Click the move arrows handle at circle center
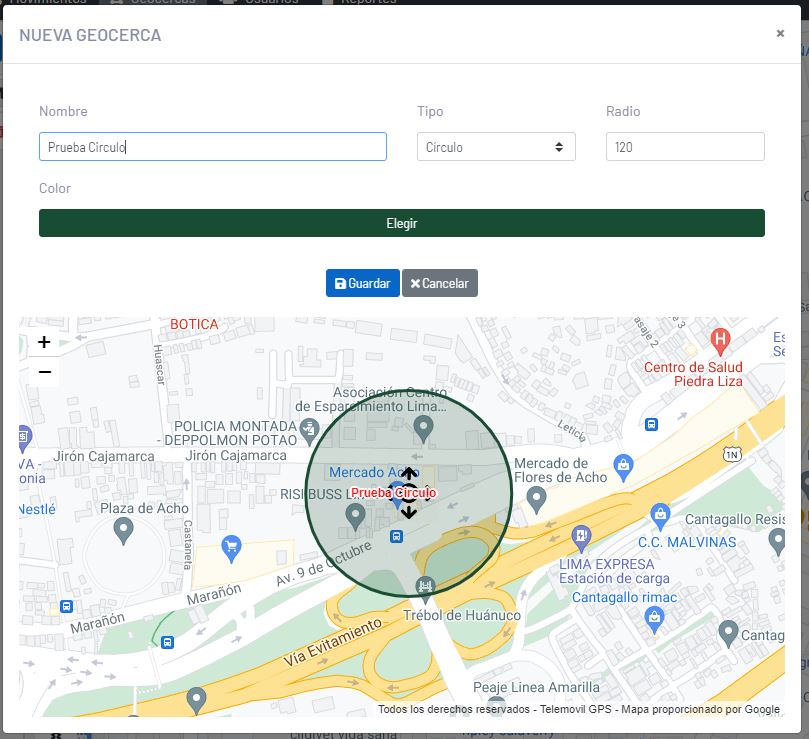 pyautogui.click(x=409, y=493)
